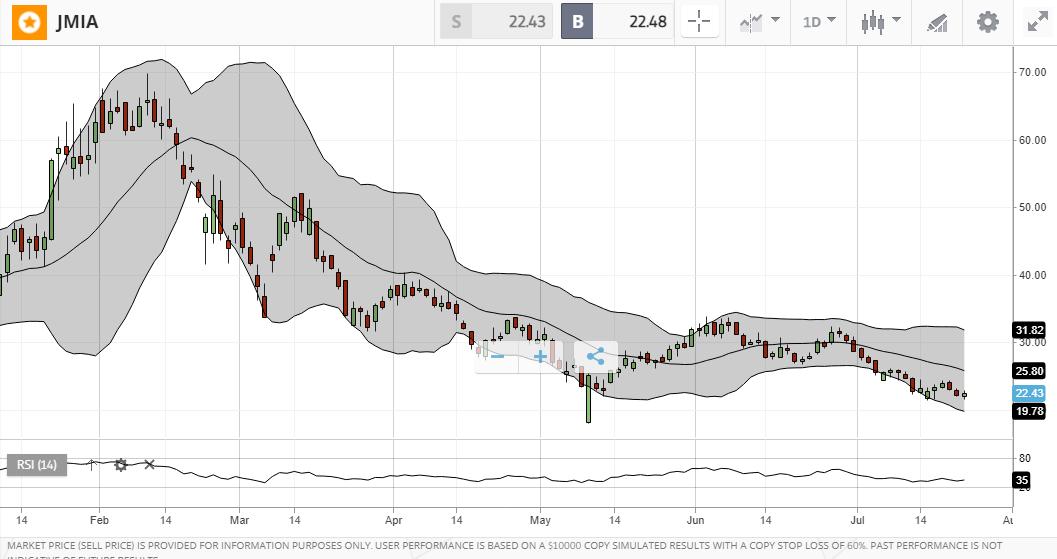The image size is (1057, 559).
Task: Expand the 1D timeframe selector
Action: pos(820,21)
